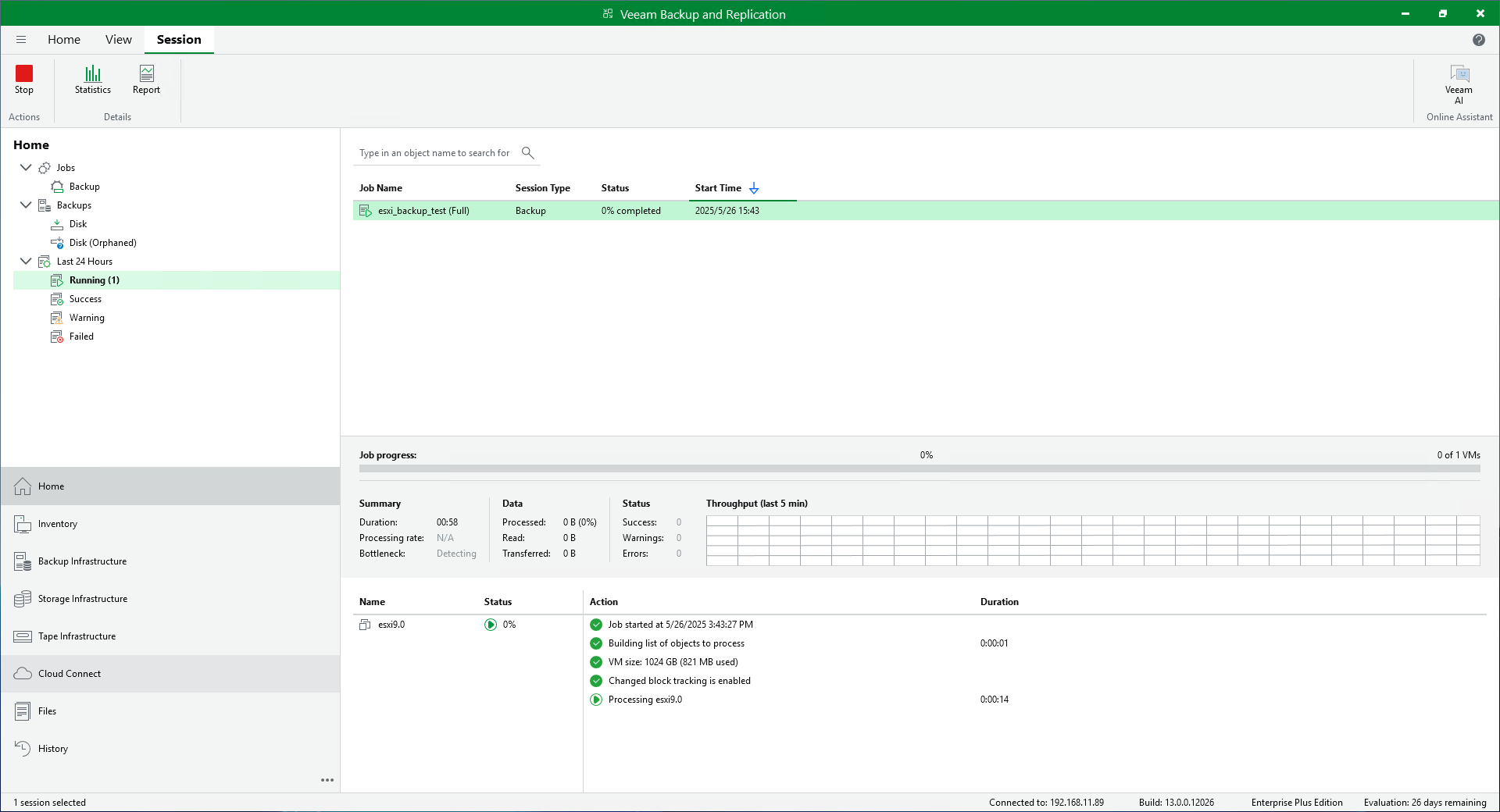Click the search magnifier icon
This screenshot has width=1500, height=812.
coord(528,152)
